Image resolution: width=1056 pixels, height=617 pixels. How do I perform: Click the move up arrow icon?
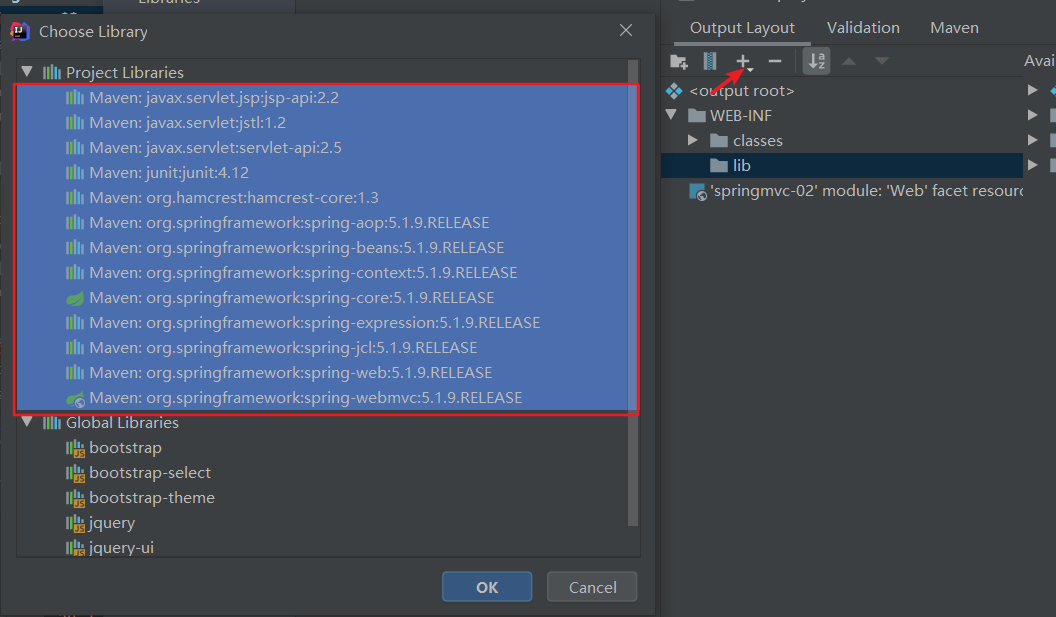[x=849, y=61]
